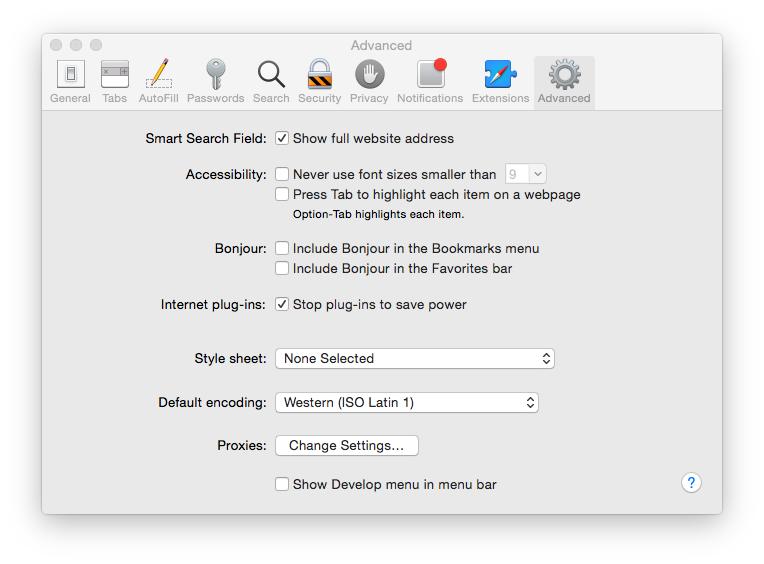
Task: Open the Search magnifier pane
Action: point(271,81)
